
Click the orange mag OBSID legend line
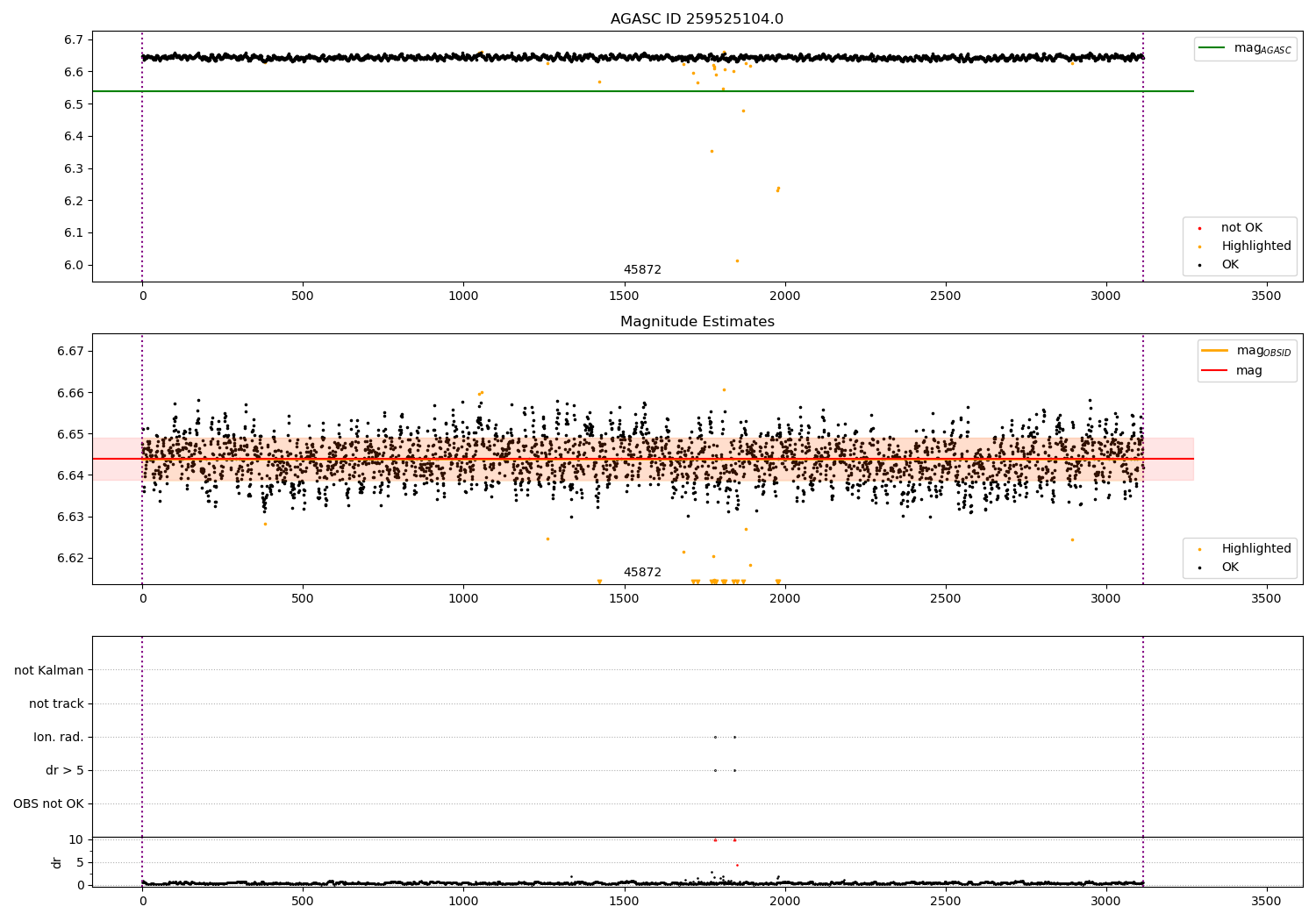click(1215, 351)
